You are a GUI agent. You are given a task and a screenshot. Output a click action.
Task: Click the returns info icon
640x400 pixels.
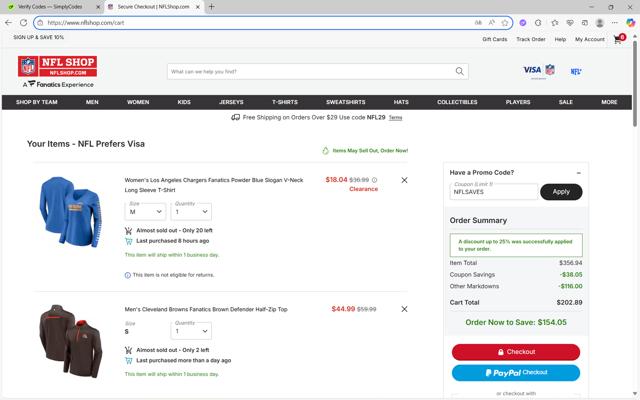[x=128, y=275]
